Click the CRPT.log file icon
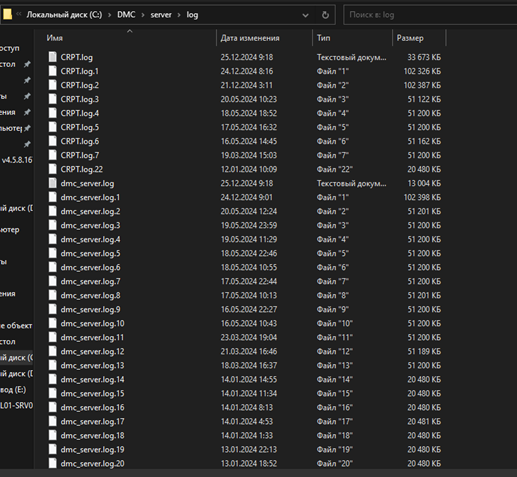 (52, 57)
